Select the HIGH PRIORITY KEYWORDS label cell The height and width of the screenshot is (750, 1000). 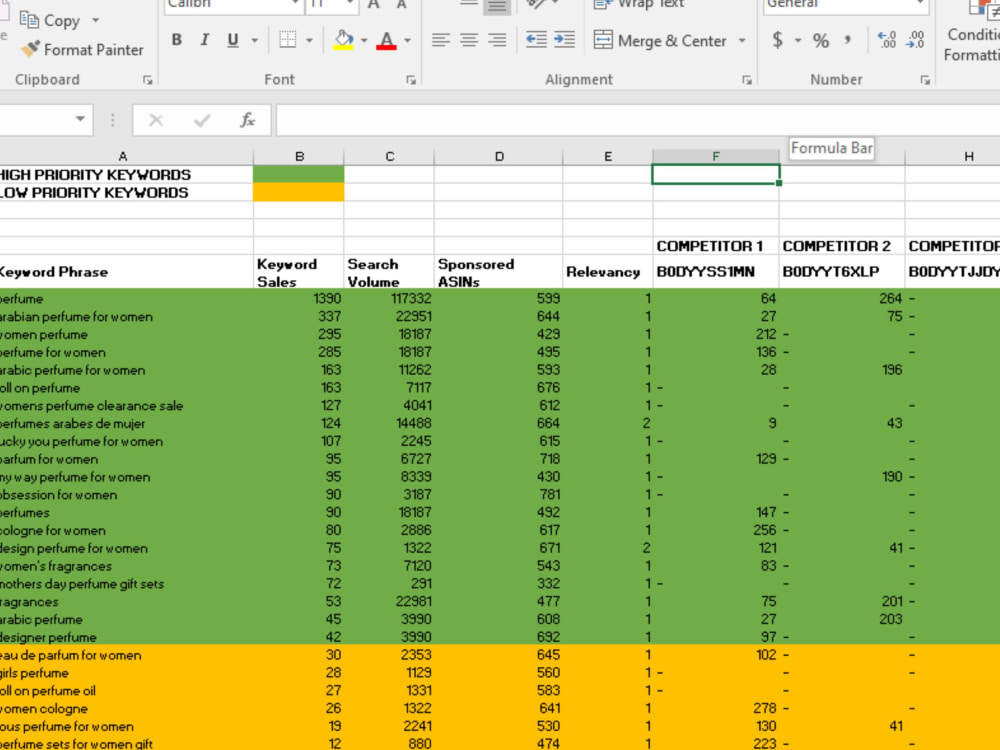[x=126, y=174]
